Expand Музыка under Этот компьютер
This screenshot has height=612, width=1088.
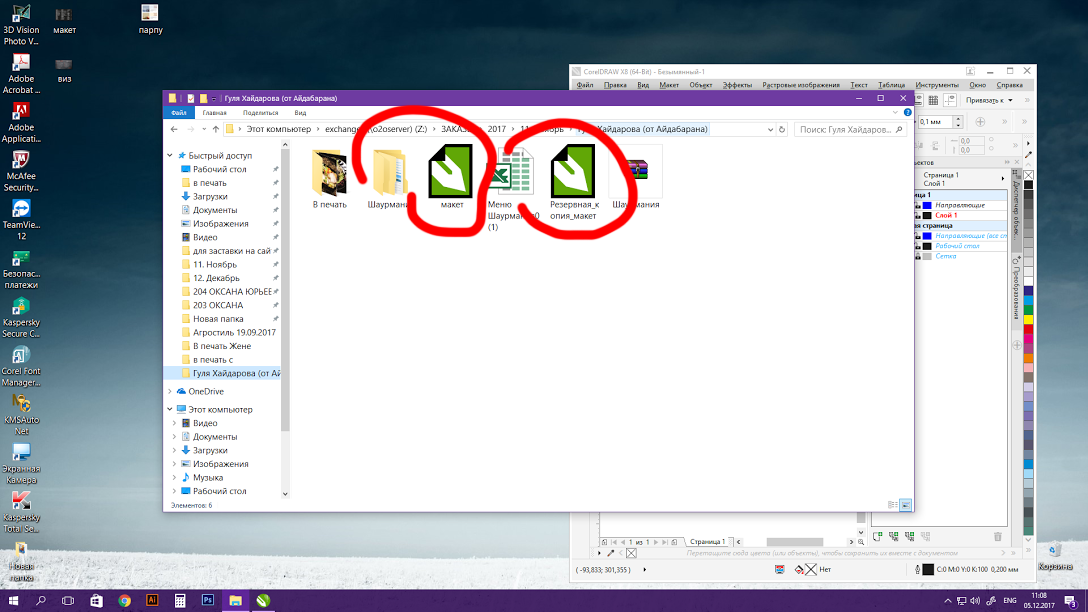coord(174,477)
